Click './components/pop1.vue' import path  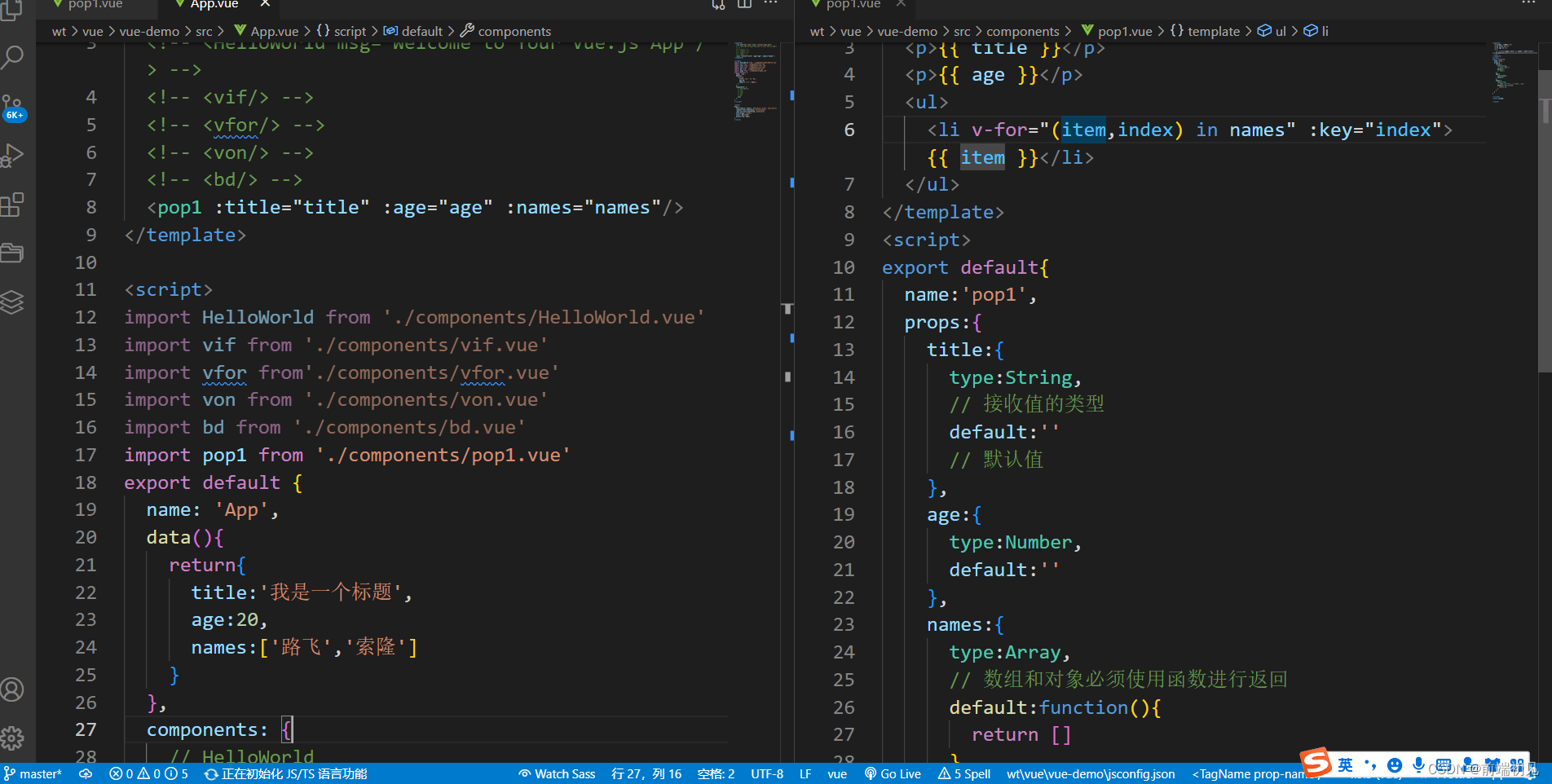tap(443, 455)
